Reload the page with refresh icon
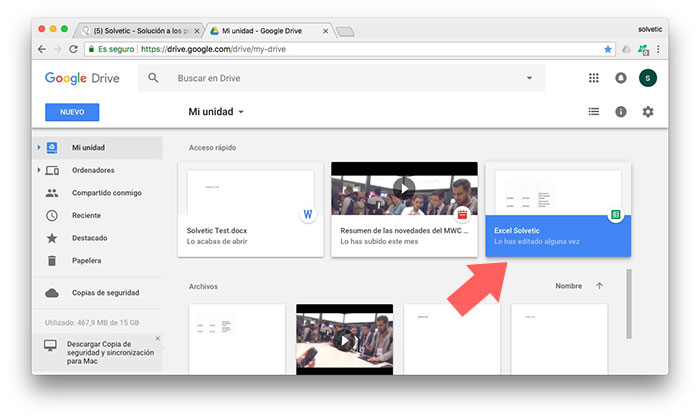Screen dimensions: 700x420 (73, 49)
